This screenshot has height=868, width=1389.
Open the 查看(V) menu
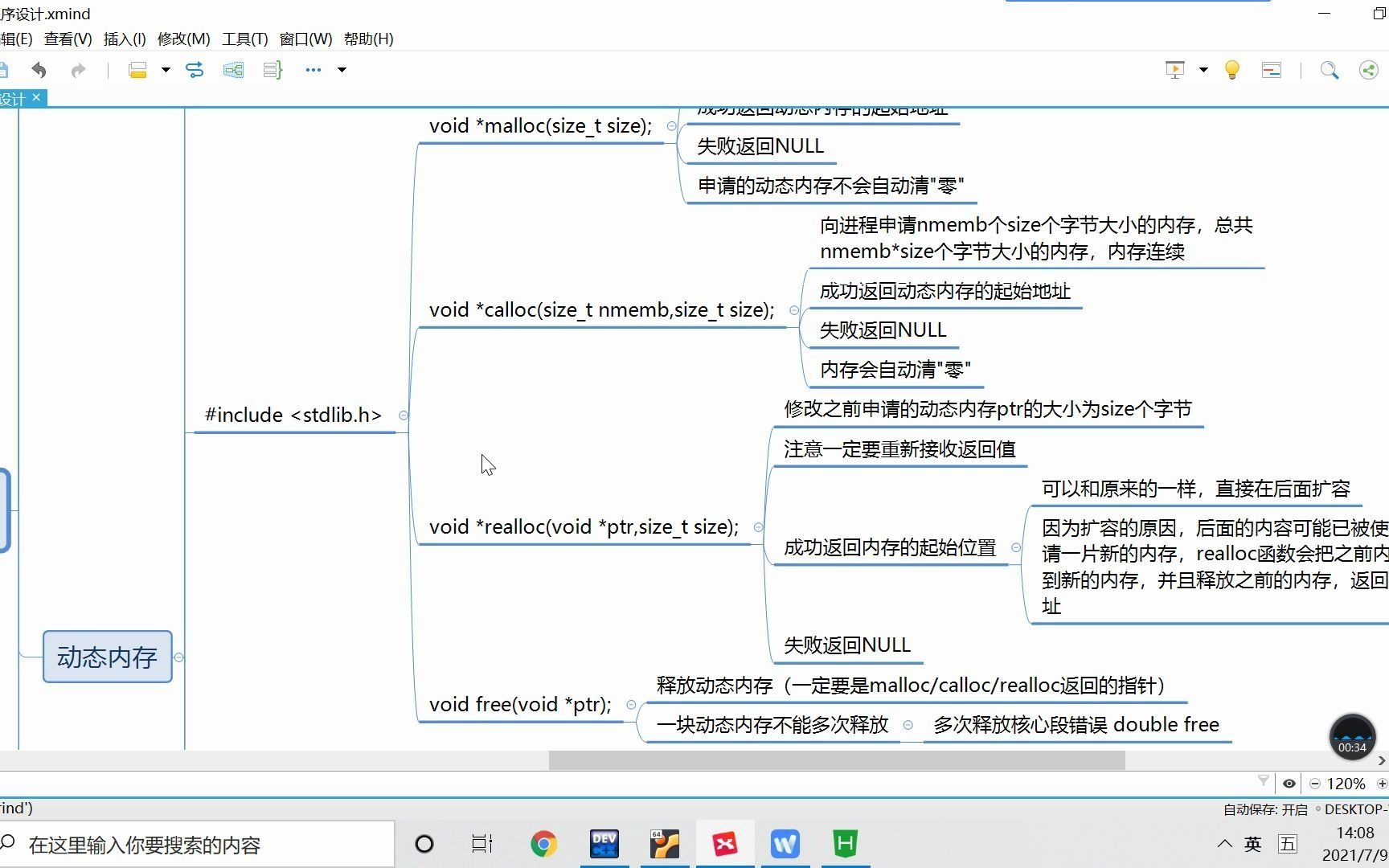point(68,39)
